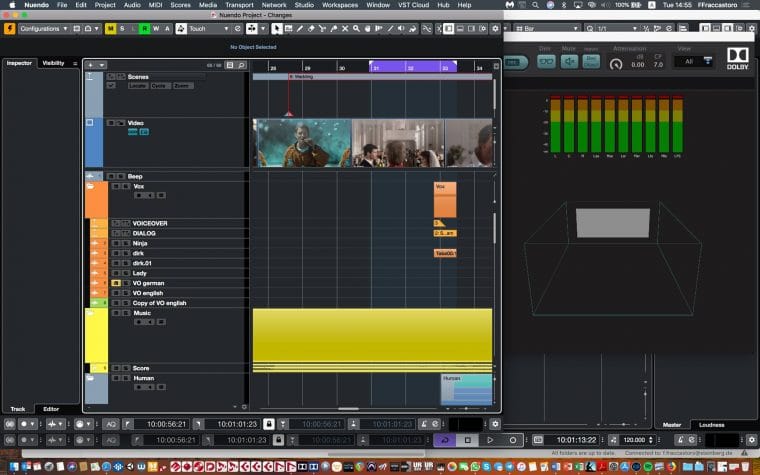Toggle the green Read automation (R) button
760x475 pixels.
(144, 29)
